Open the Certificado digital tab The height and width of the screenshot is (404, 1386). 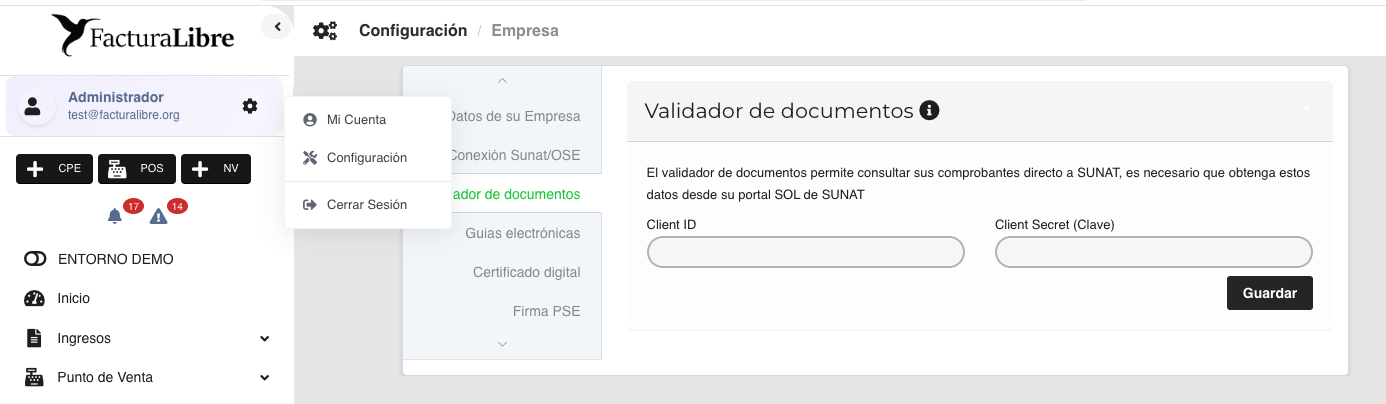click(x=526, y=272)
